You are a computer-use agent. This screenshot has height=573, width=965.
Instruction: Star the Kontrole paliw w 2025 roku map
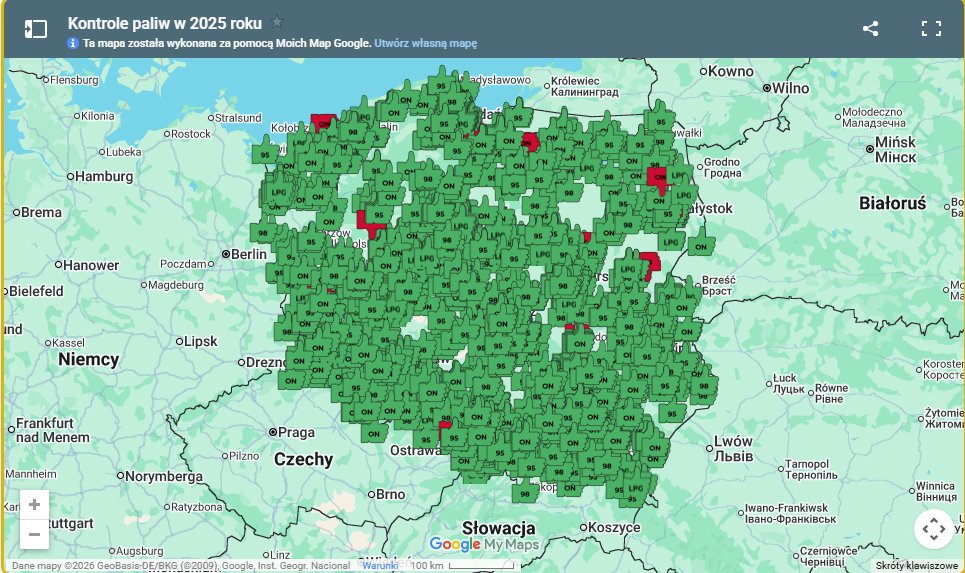coord(277,22)
